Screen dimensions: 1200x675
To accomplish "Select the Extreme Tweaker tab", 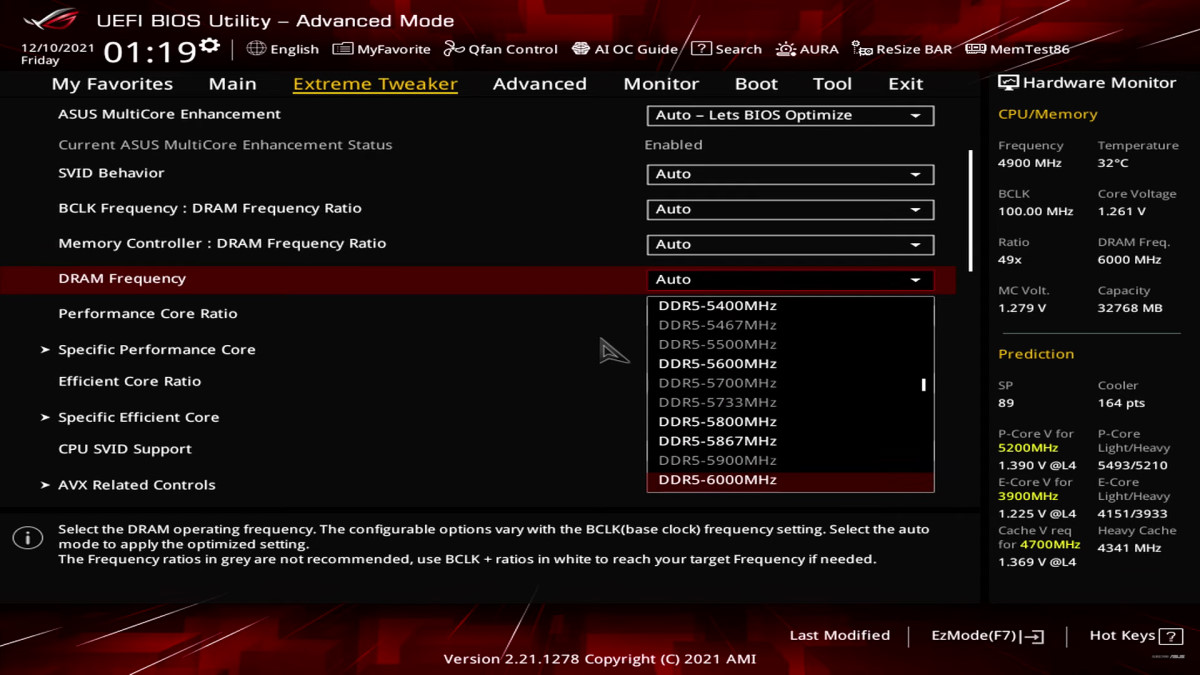I will [375, 84].
